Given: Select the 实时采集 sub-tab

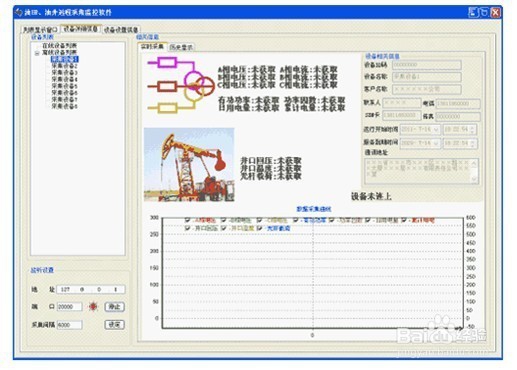Looking at the screenshot, I should [152, 46].
